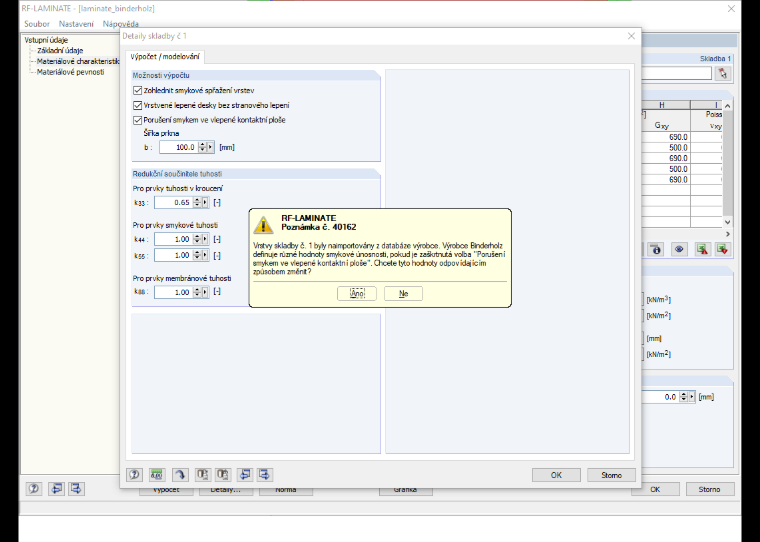Click Storno in the main RF-LAMINATE window

coord(710,489)
